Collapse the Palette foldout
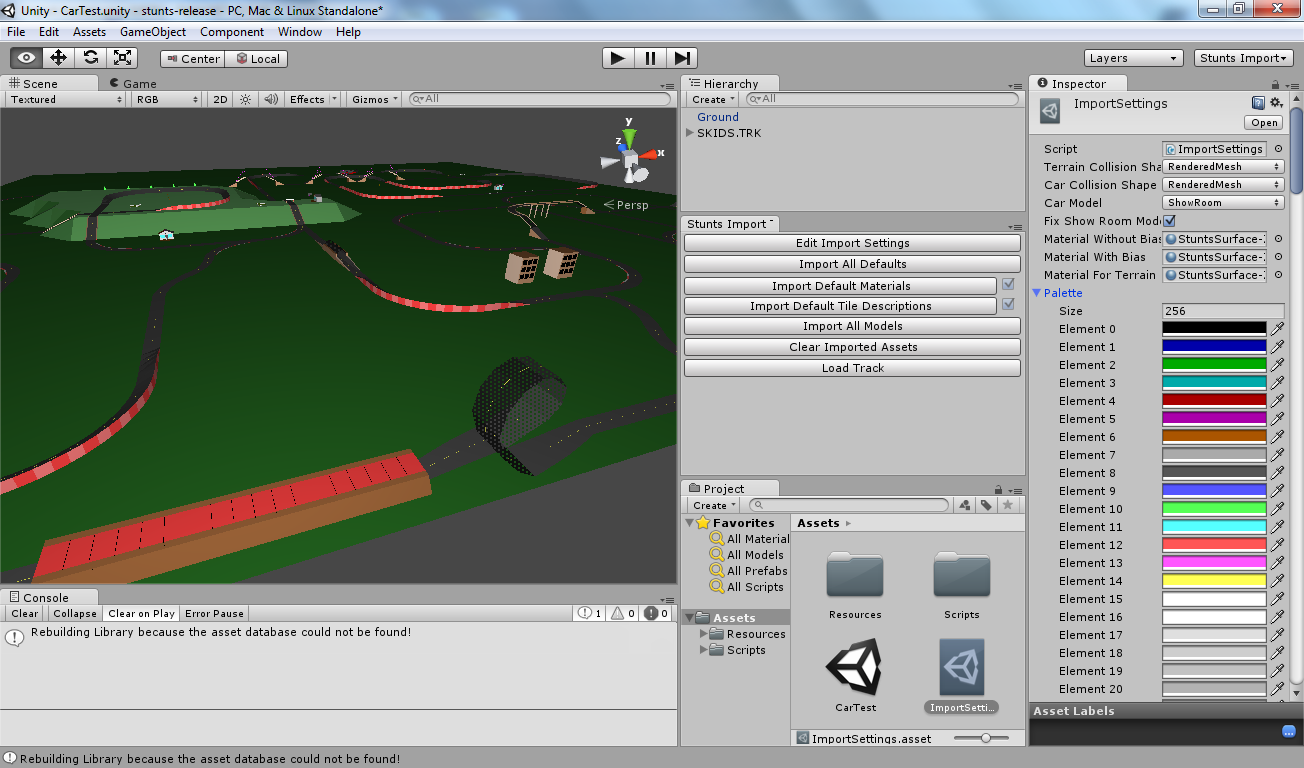Viewport: 1304px width, 768px height. click(1037, 293)
